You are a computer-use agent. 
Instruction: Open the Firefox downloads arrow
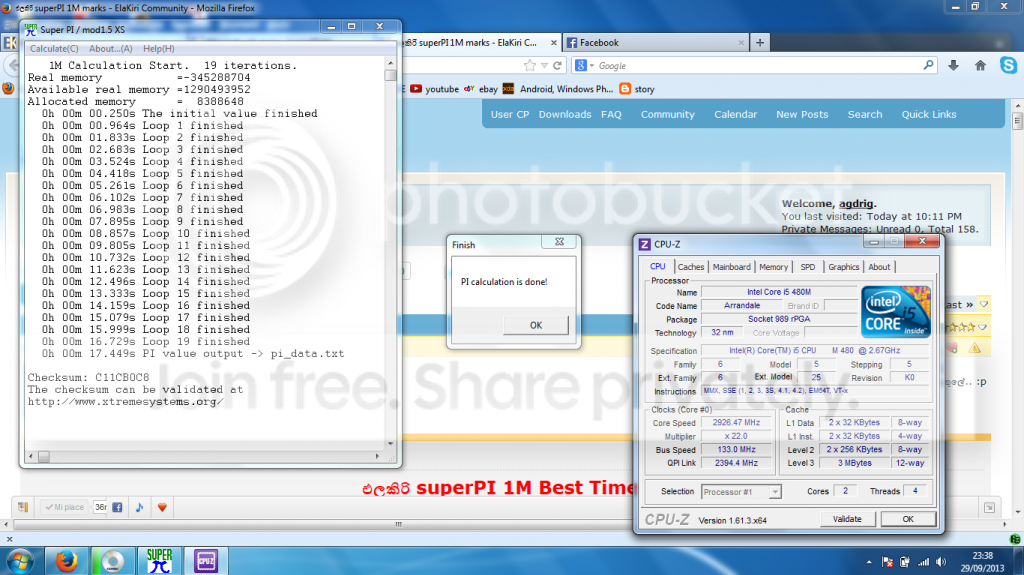pos(953,65)
